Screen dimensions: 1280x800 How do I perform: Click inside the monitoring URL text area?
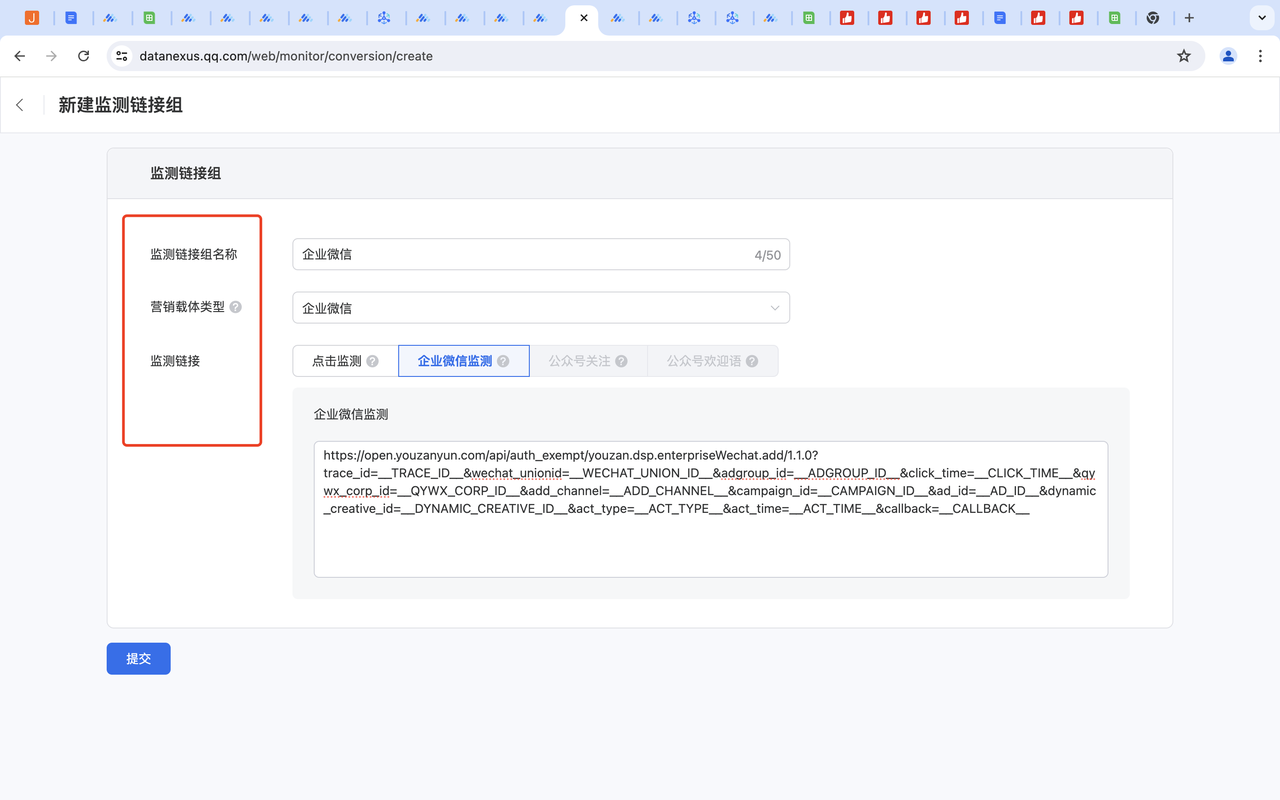pyautogui.click(x=711, y=509)
